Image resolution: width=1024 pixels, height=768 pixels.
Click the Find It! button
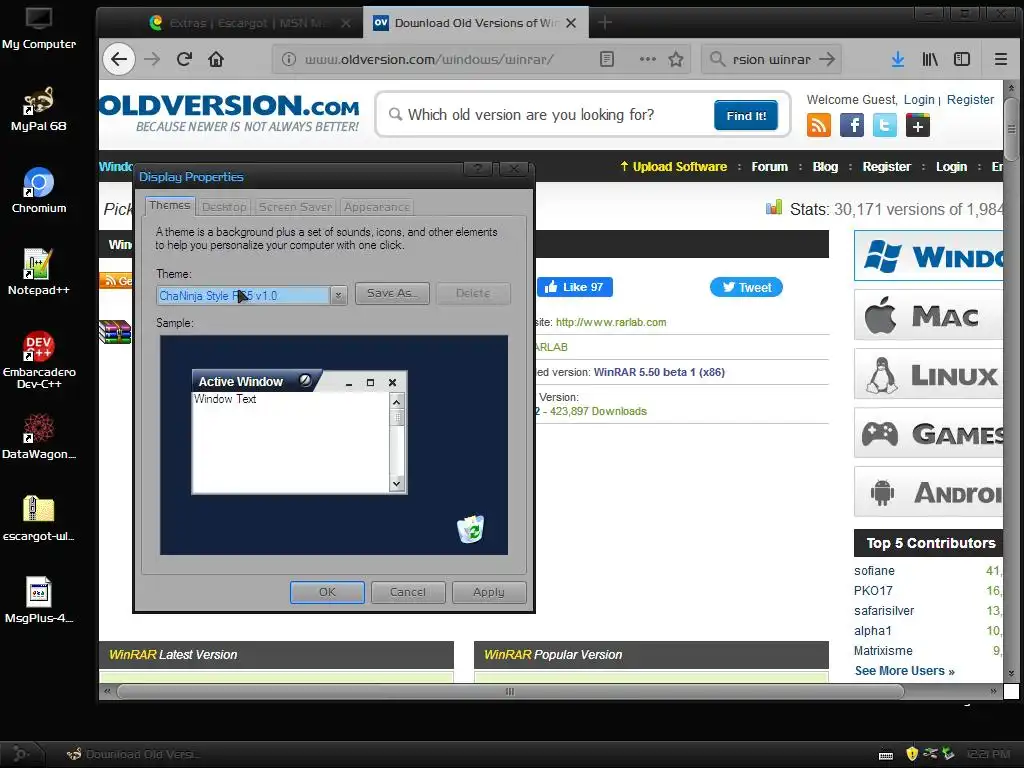(746, 116)
